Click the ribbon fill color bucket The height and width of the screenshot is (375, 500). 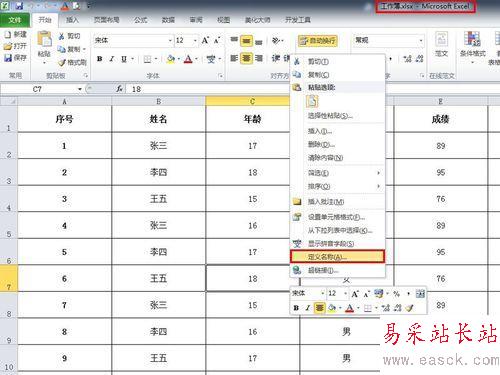click(x=170, y=59)
